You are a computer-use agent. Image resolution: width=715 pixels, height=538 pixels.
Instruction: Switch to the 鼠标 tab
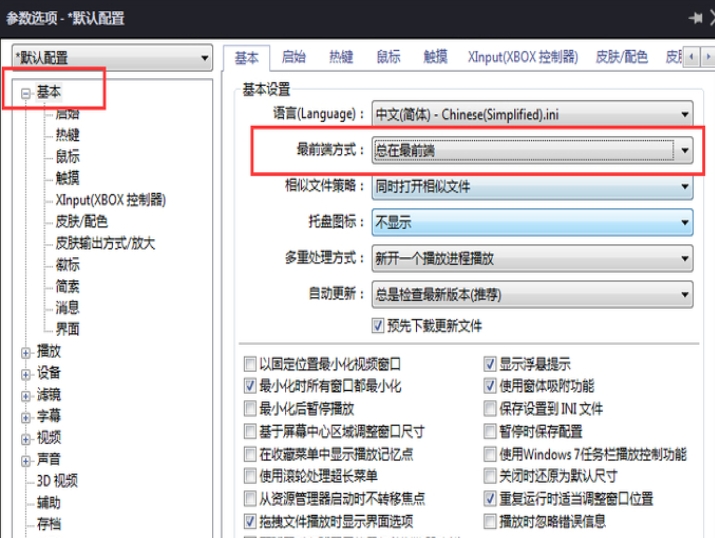[x=388, y=57]
